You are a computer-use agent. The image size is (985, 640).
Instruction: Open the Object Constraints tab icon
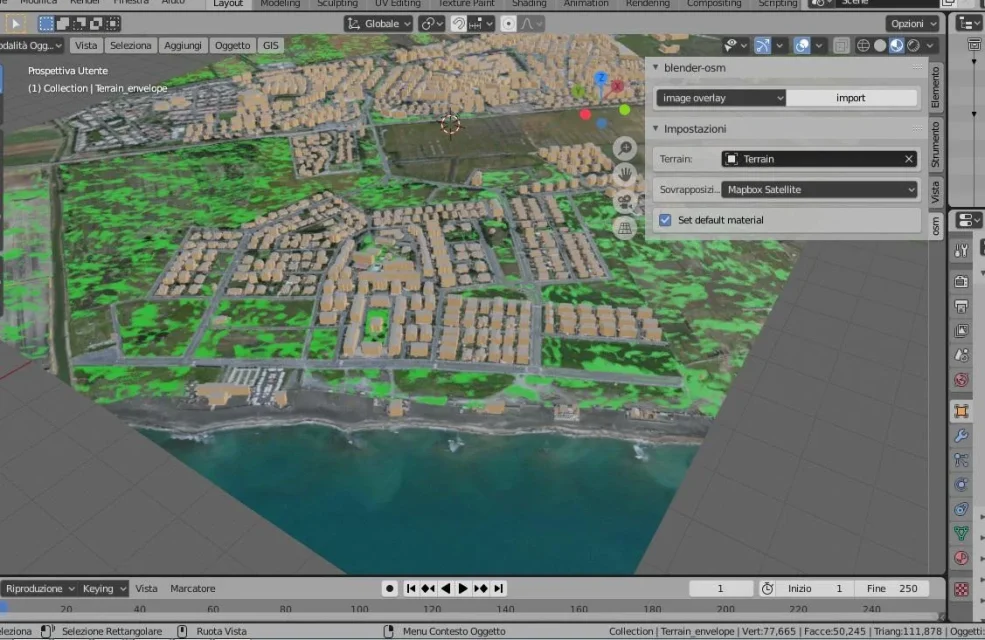(961, 509)
